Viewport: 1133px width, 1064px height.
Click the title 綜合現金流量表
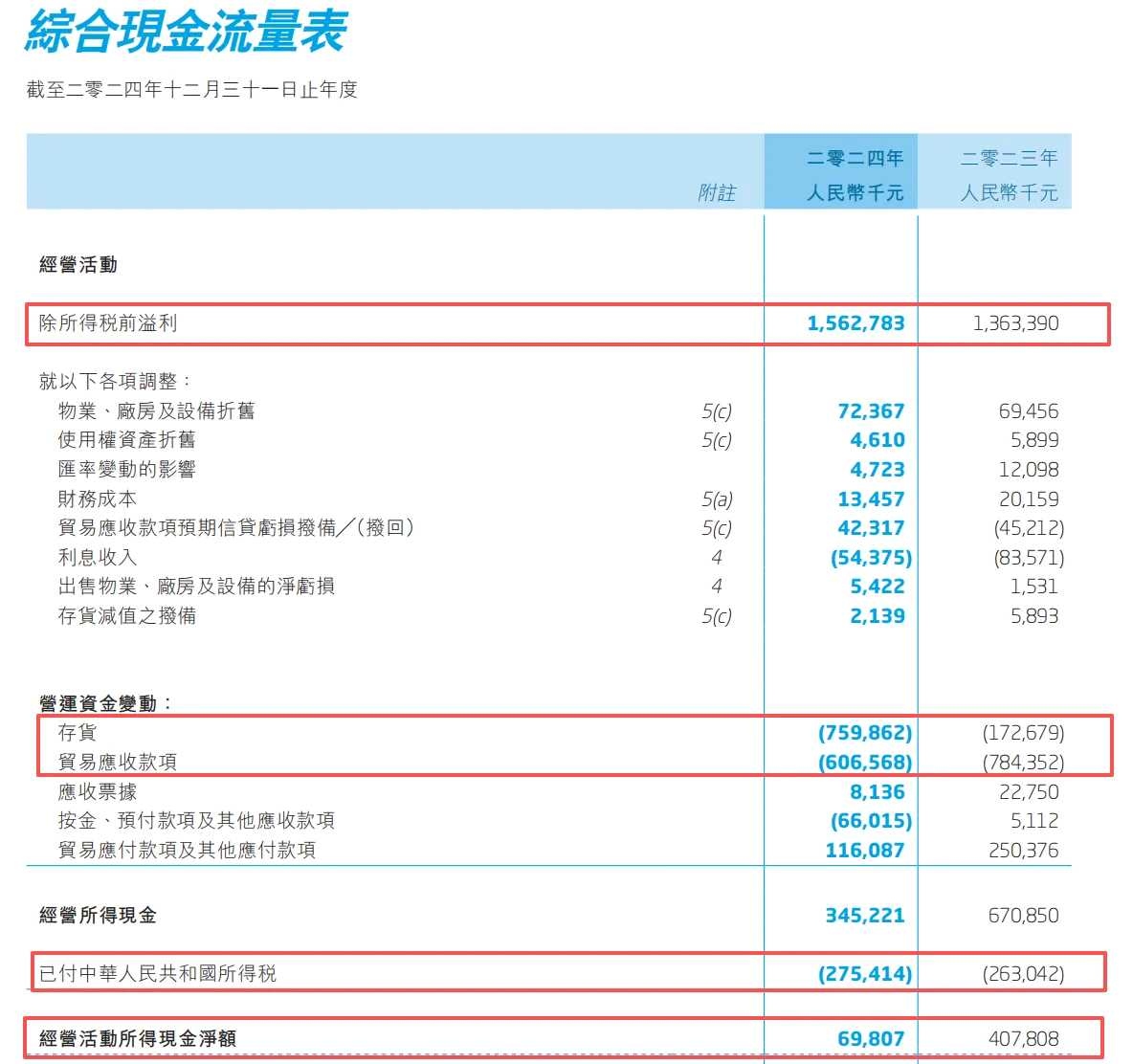click(x=187, y=31)
